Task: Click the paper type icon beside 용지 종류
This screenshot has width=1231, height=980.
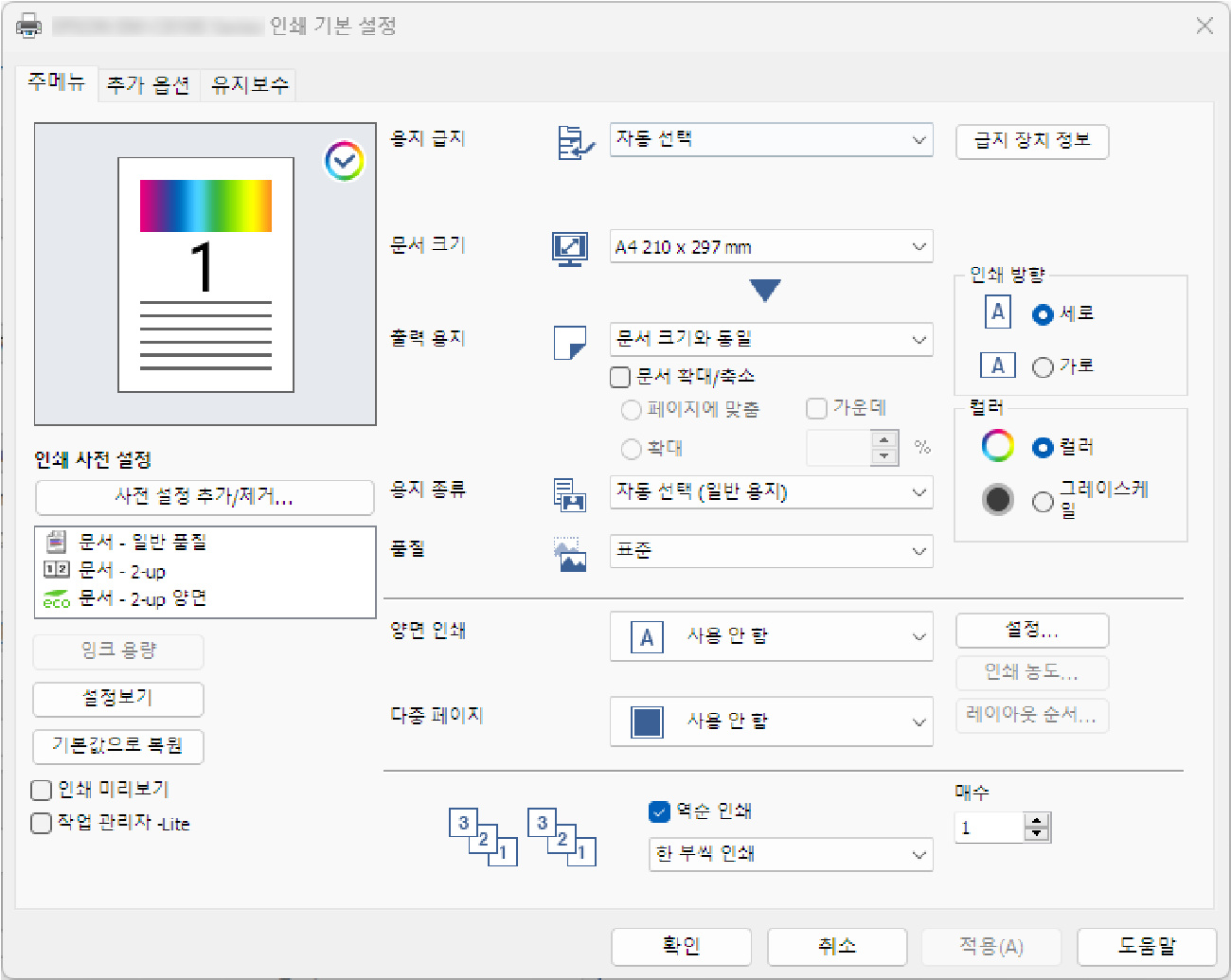Action: click(570, 494)
